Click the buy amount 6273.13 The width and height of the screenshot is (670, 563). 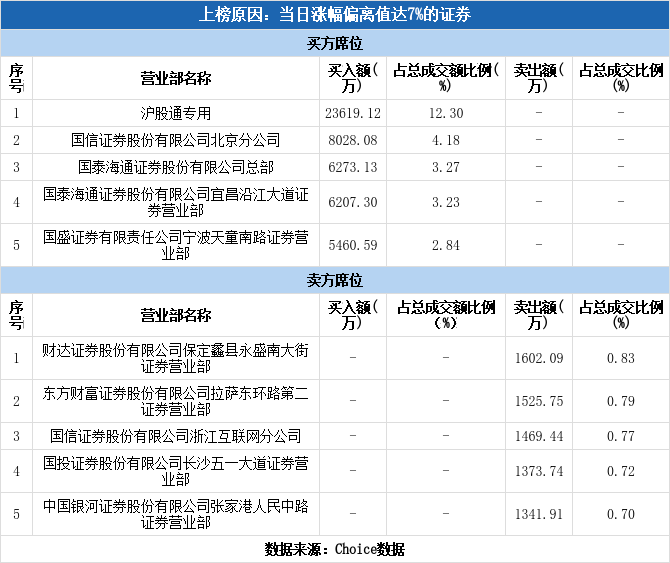353,167
